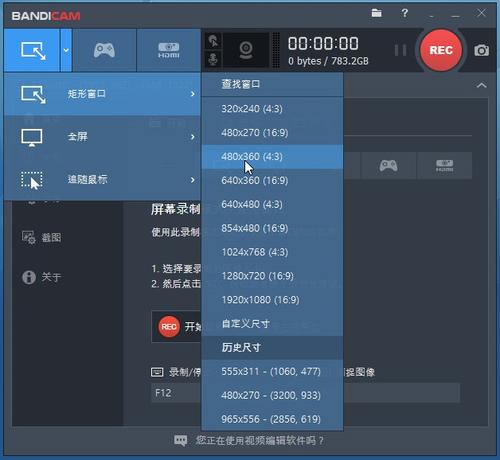Click small REC start button in panel
Viewport: 500px width, 460px height.
coord(169,327)
